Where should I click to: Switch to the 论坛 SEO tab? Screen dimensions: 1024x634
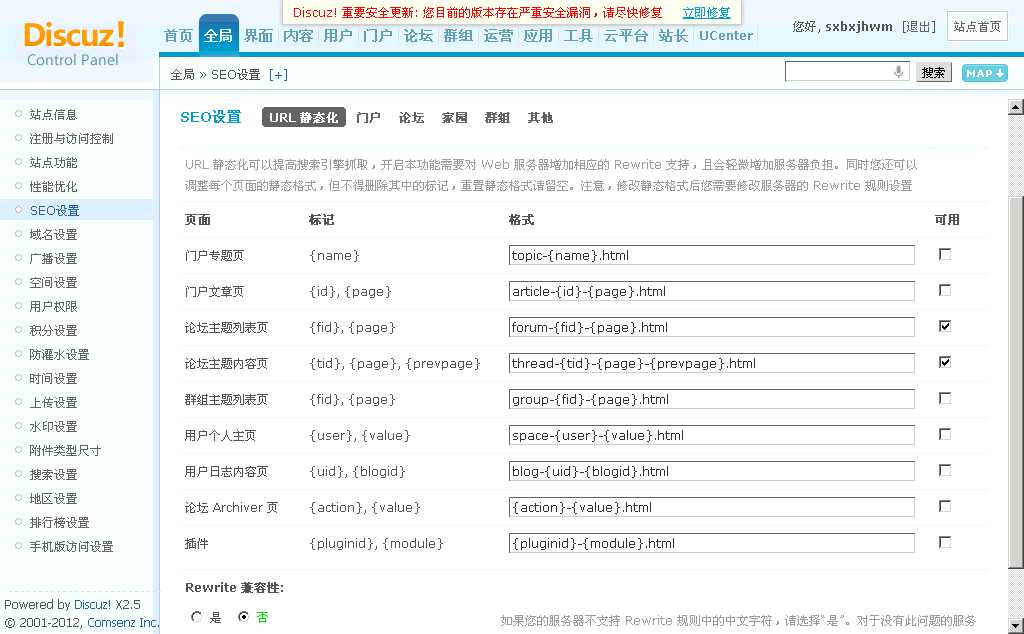[x=411, y=118]
